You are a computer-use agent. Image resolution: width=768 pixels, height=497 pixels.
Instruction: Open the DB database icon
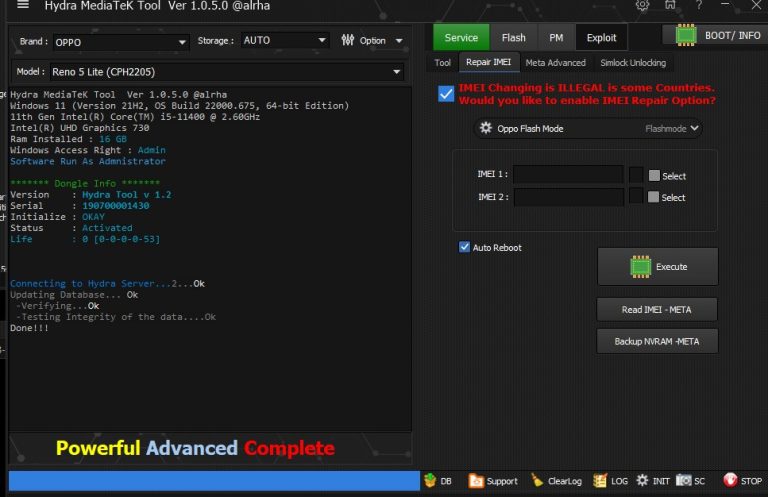(430, 481)
